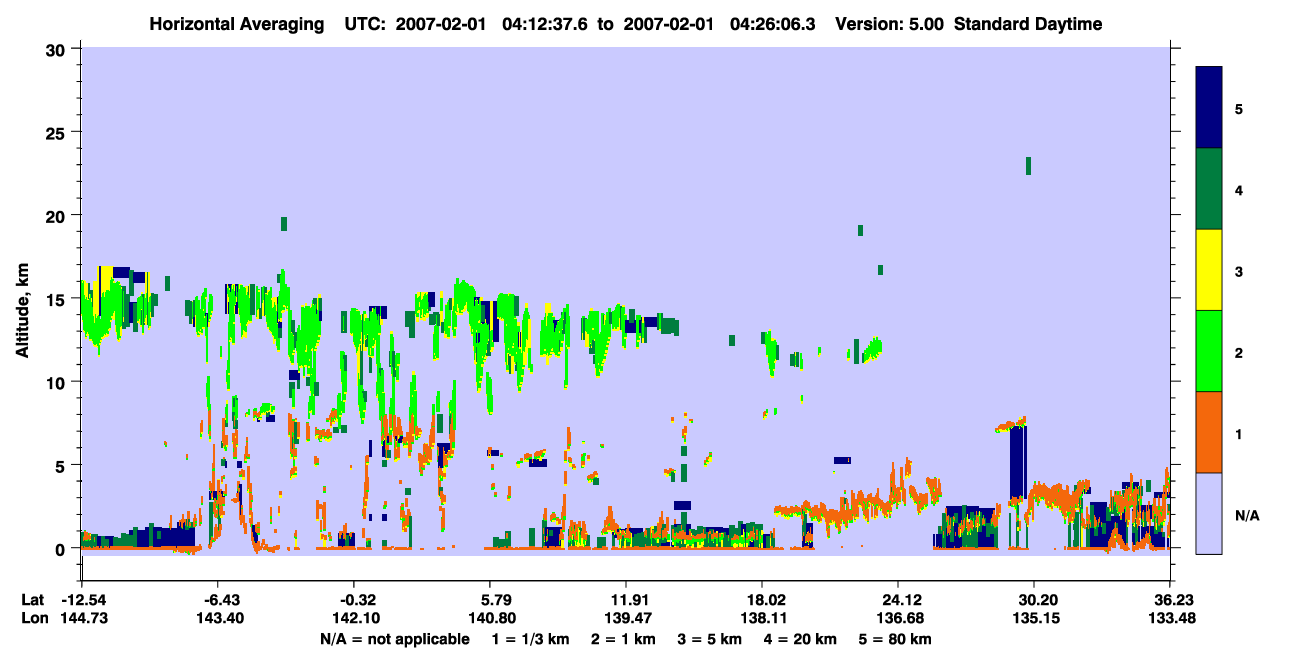Click the dark blue colorbar segment for 5
The height and width of the screenshot is (667, 1300).
click(x=1209, y=108)
